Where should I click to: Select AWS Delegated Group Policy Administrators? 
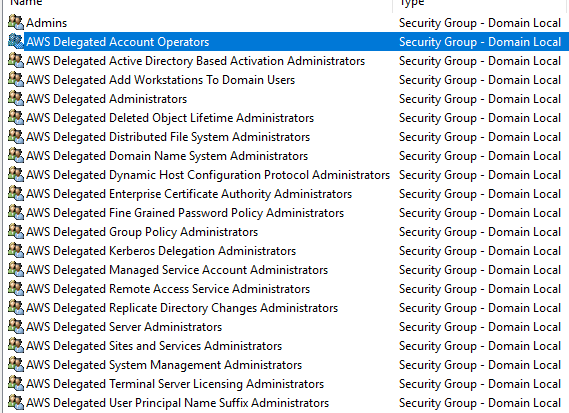[142, 232]
